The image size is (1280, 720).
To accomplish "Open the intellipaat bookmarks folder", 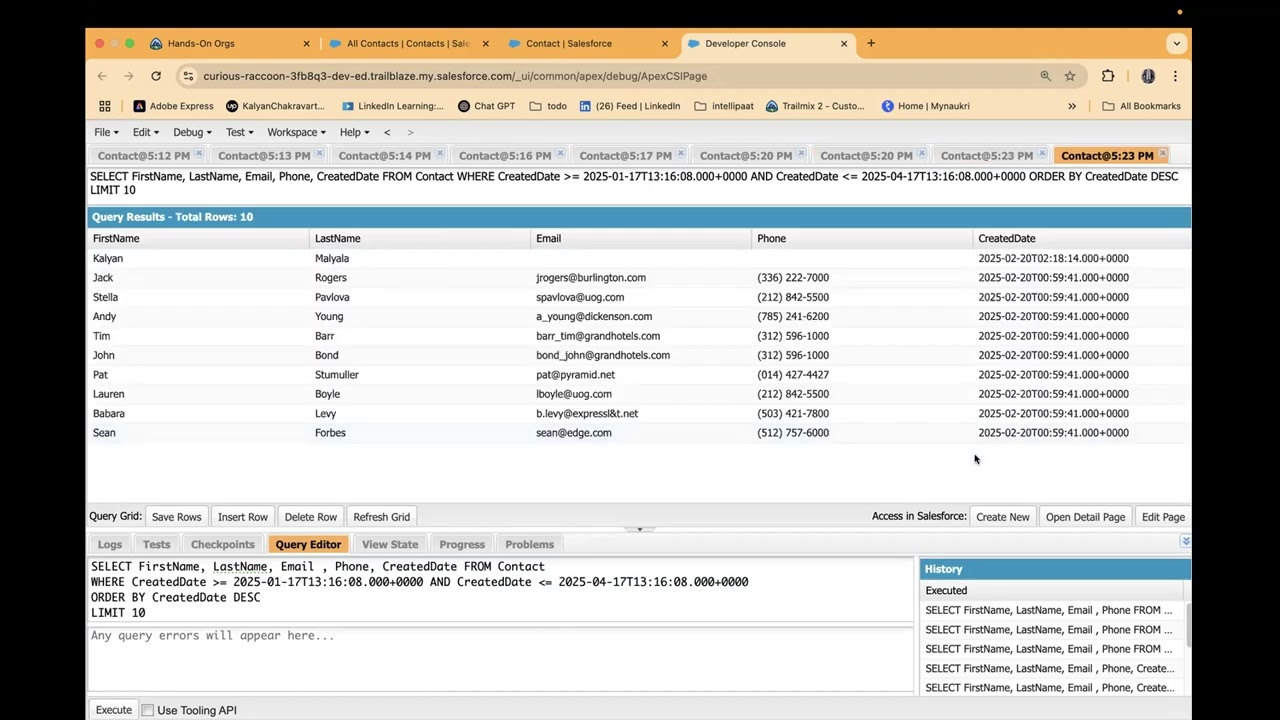I will tap(723, 106).
